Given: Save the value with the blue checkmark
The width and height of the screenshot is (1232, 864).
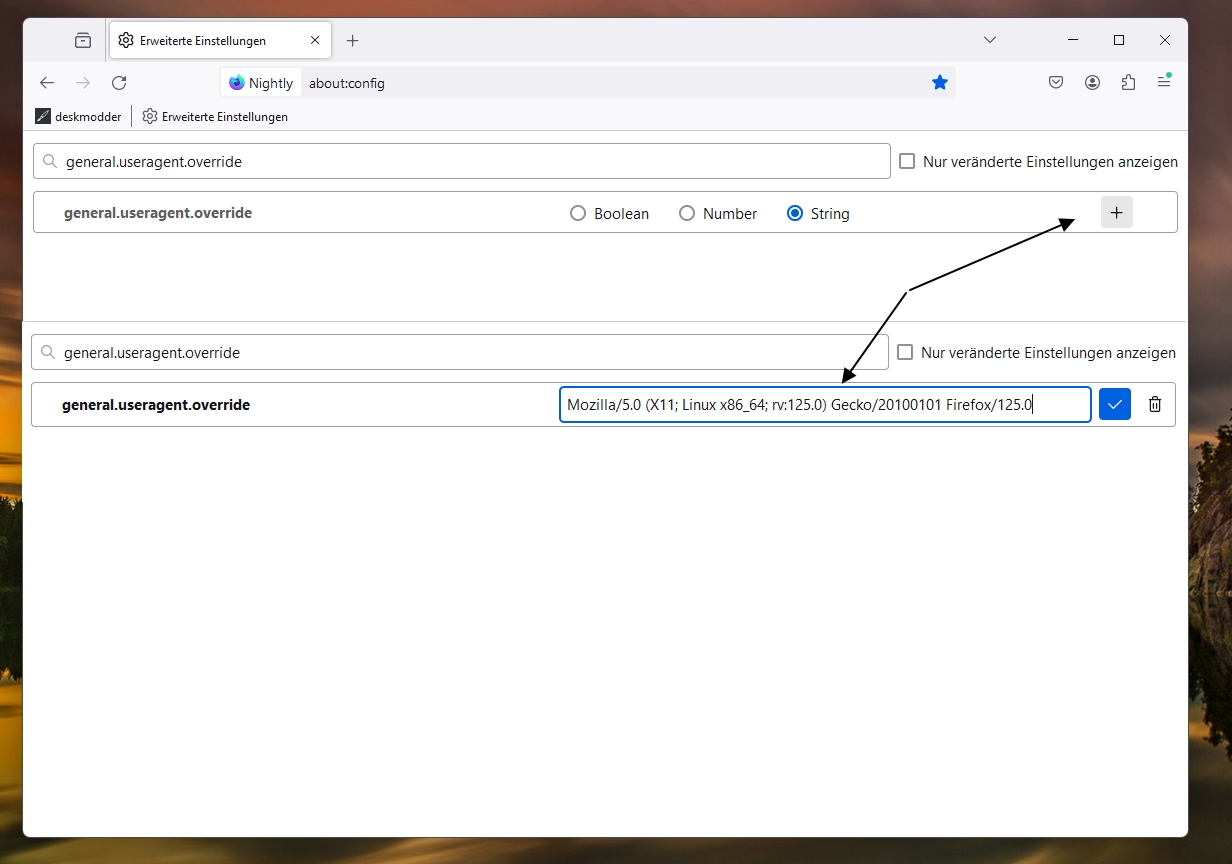Looking at the screenshot, I should coord(1115,404).
